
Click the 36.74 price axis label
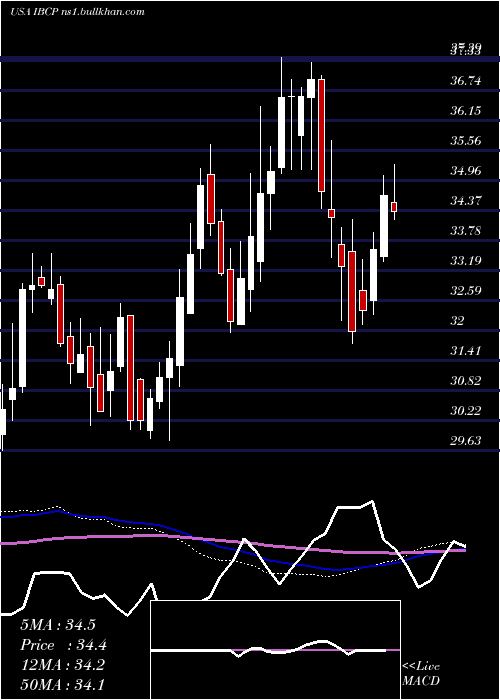pyautogui.click(x=466, y=81)
